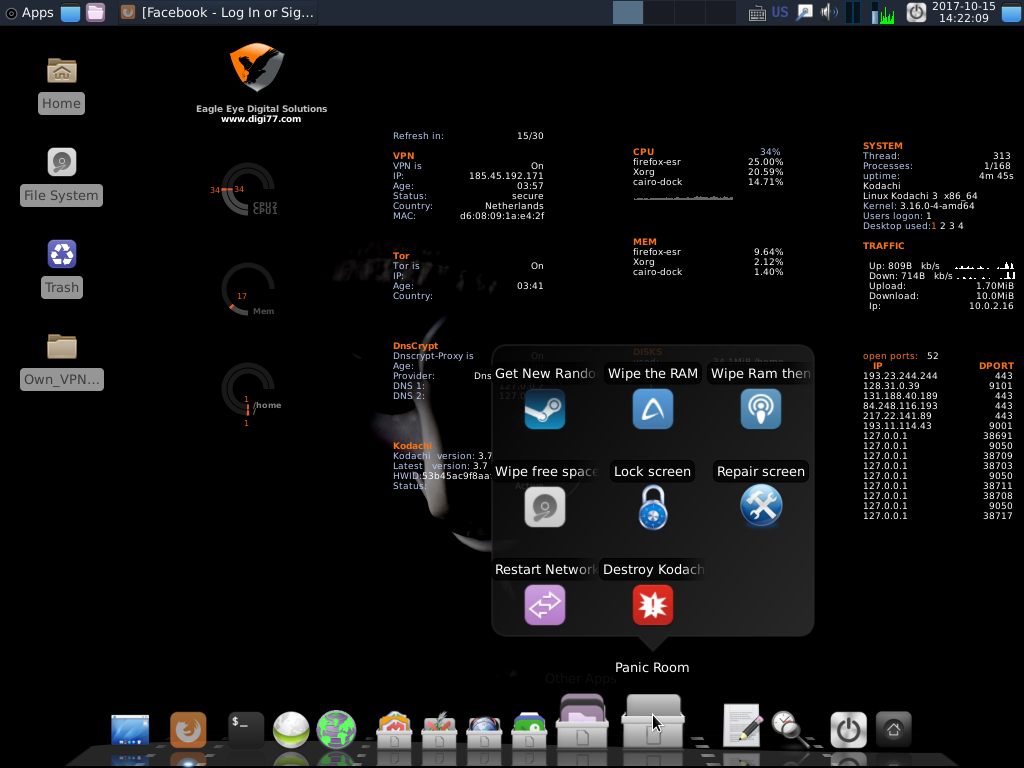Open the Home desktop folder

61,71
